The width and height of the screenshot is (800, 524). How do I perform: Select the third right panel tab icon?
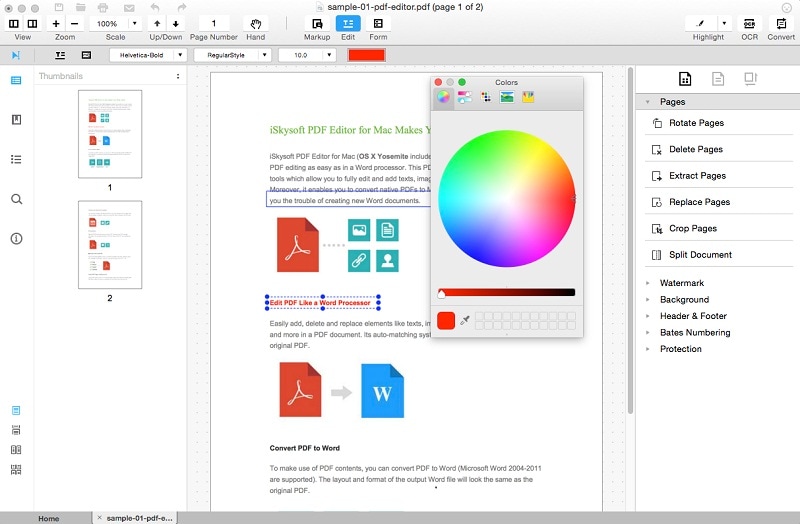tap(751, 79)
